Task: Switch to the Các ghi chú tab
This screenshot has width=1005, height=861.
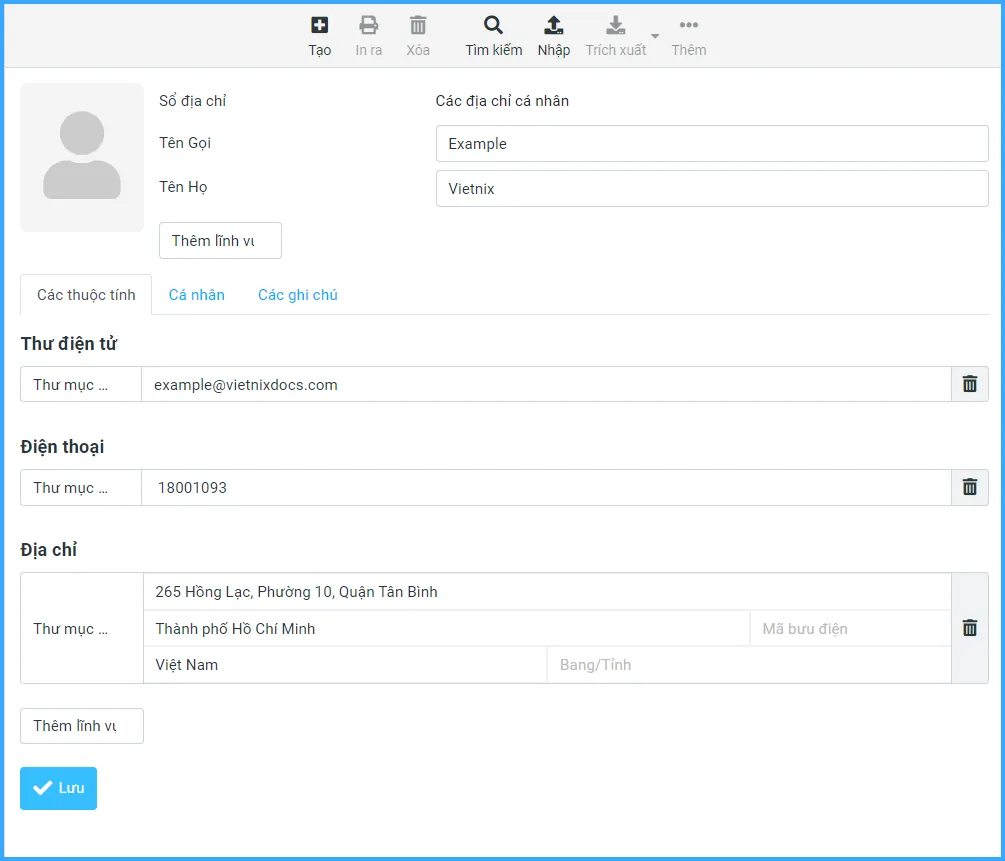Action: coord(297,295)
